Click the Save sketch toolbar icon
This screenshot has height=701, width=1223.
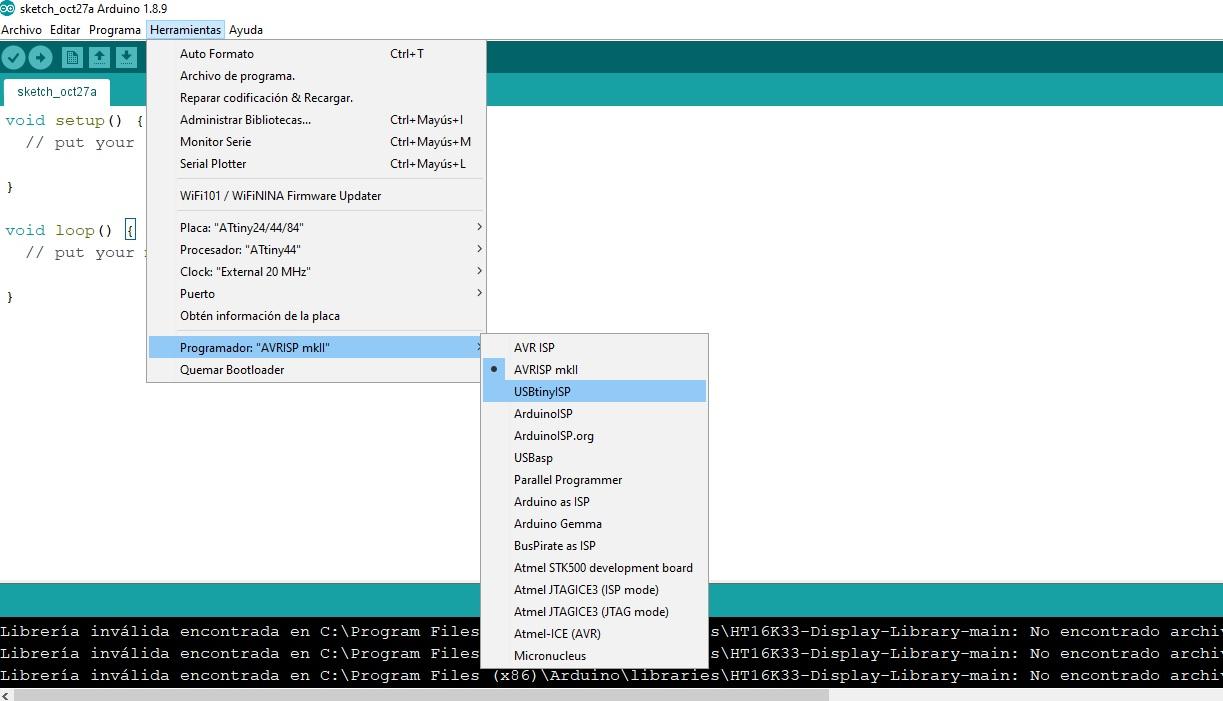tap(126, 58)
